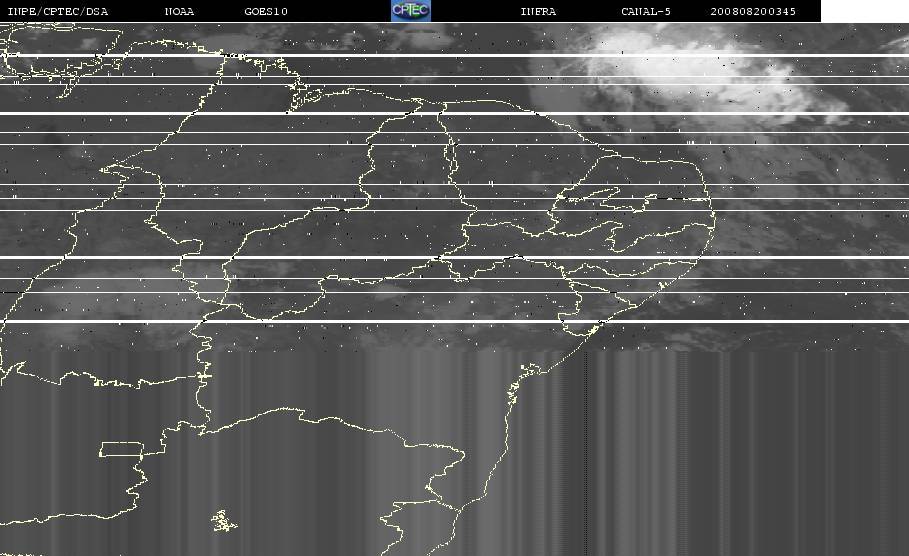Select the INPE/CPTEC/DSA header text

point(58,12)
